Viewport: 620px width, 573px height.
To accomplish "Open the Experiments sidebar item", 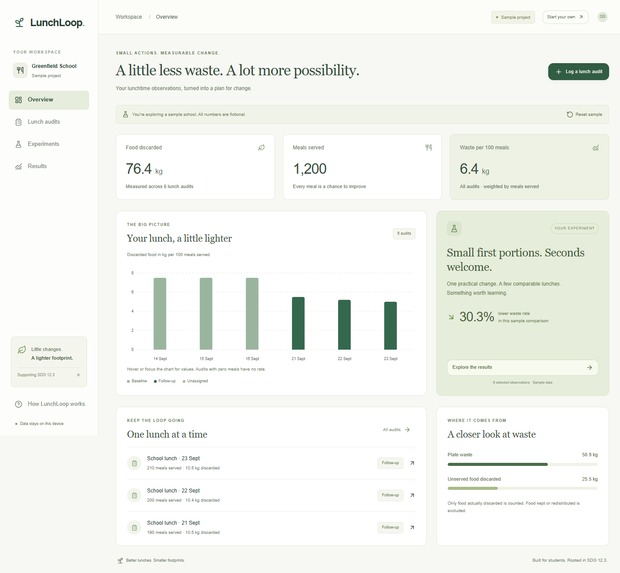I will click(x=49, y=144).
